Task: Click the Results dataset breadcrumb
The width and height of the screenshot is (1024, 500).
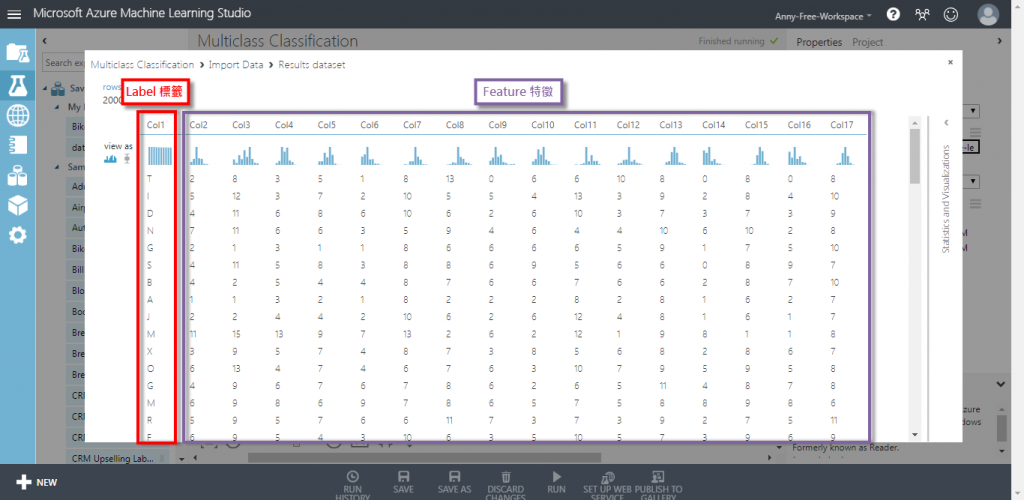Action: pyautogui.click(x=312, y=65)
